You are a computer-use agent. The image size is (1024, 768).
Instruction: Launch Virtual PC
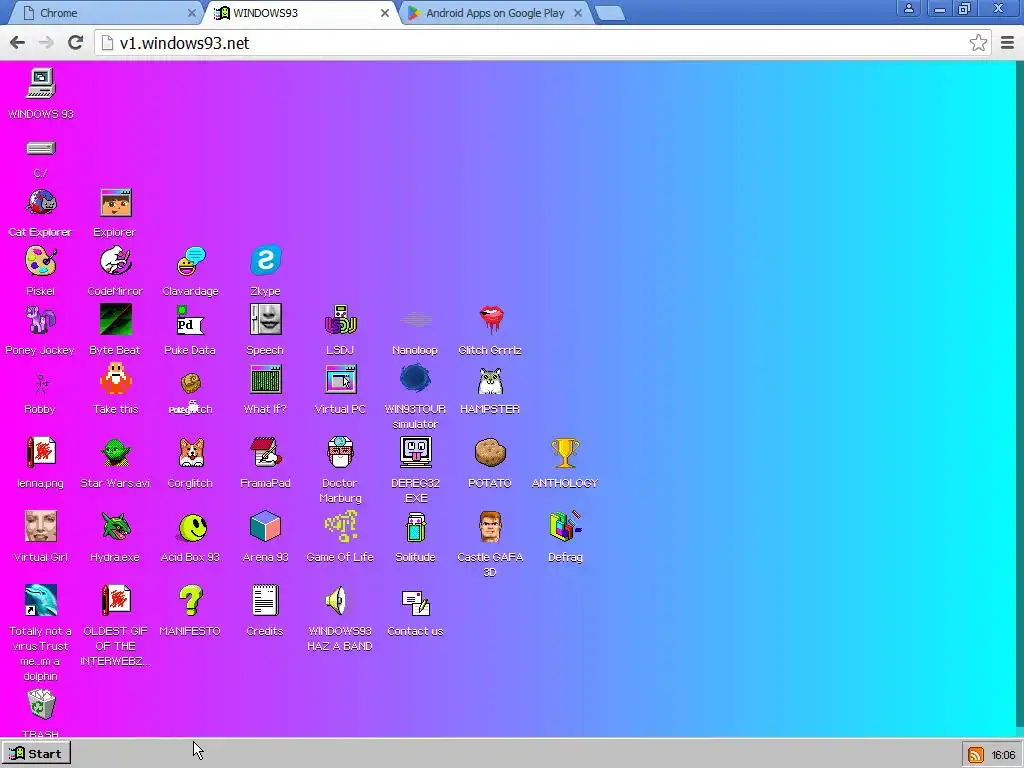click(x=340, y=379)
